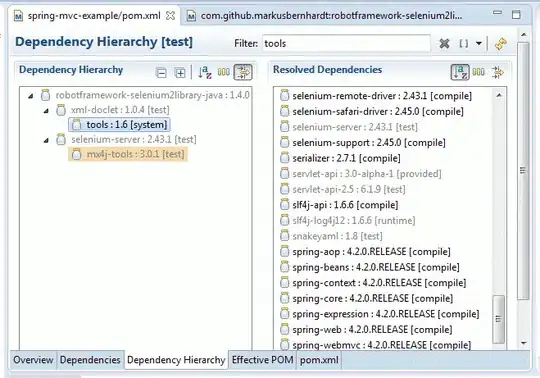Toggle show group ID in Resolved Dependencies

click(478, 72)
